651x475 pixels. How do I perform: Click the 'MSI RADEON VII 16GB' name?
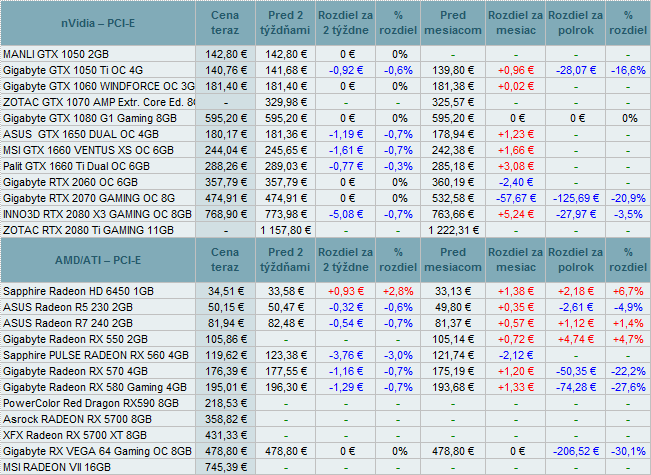57,468
